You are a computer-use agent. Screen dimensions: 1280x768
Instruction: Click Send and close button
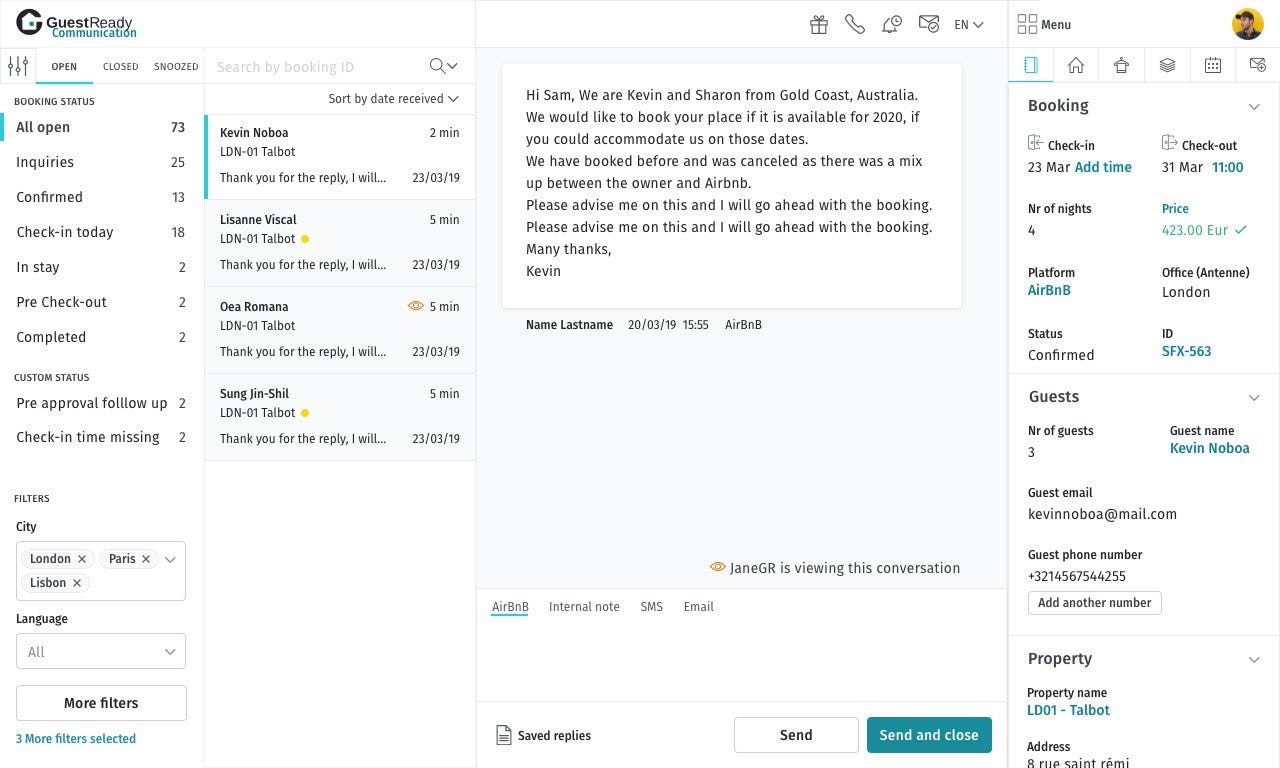coord(929,735)
